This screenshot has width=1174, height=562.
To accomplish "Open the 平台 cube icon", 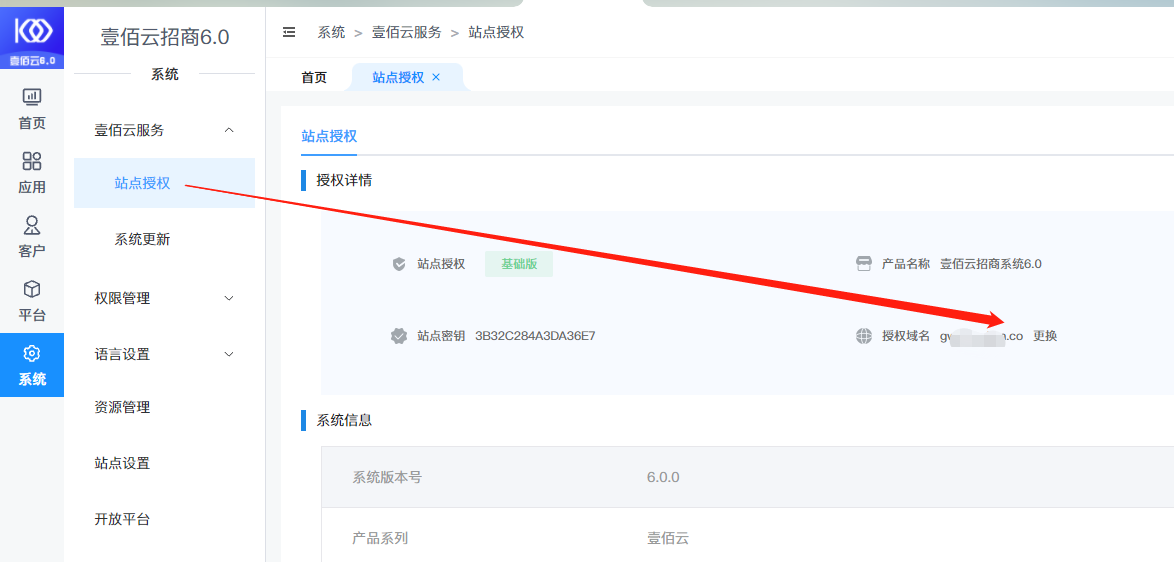I will coord(32,289).
